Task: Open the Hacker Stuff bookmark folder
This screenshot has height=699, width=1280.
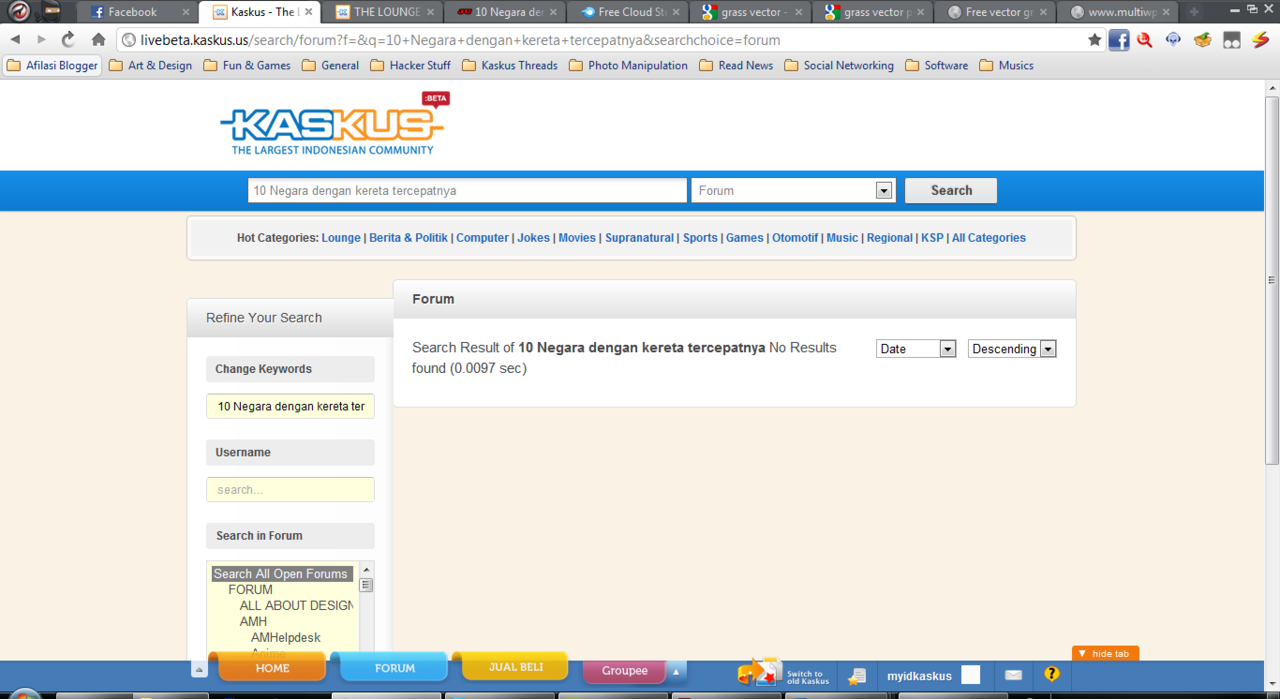Action: 410,65
